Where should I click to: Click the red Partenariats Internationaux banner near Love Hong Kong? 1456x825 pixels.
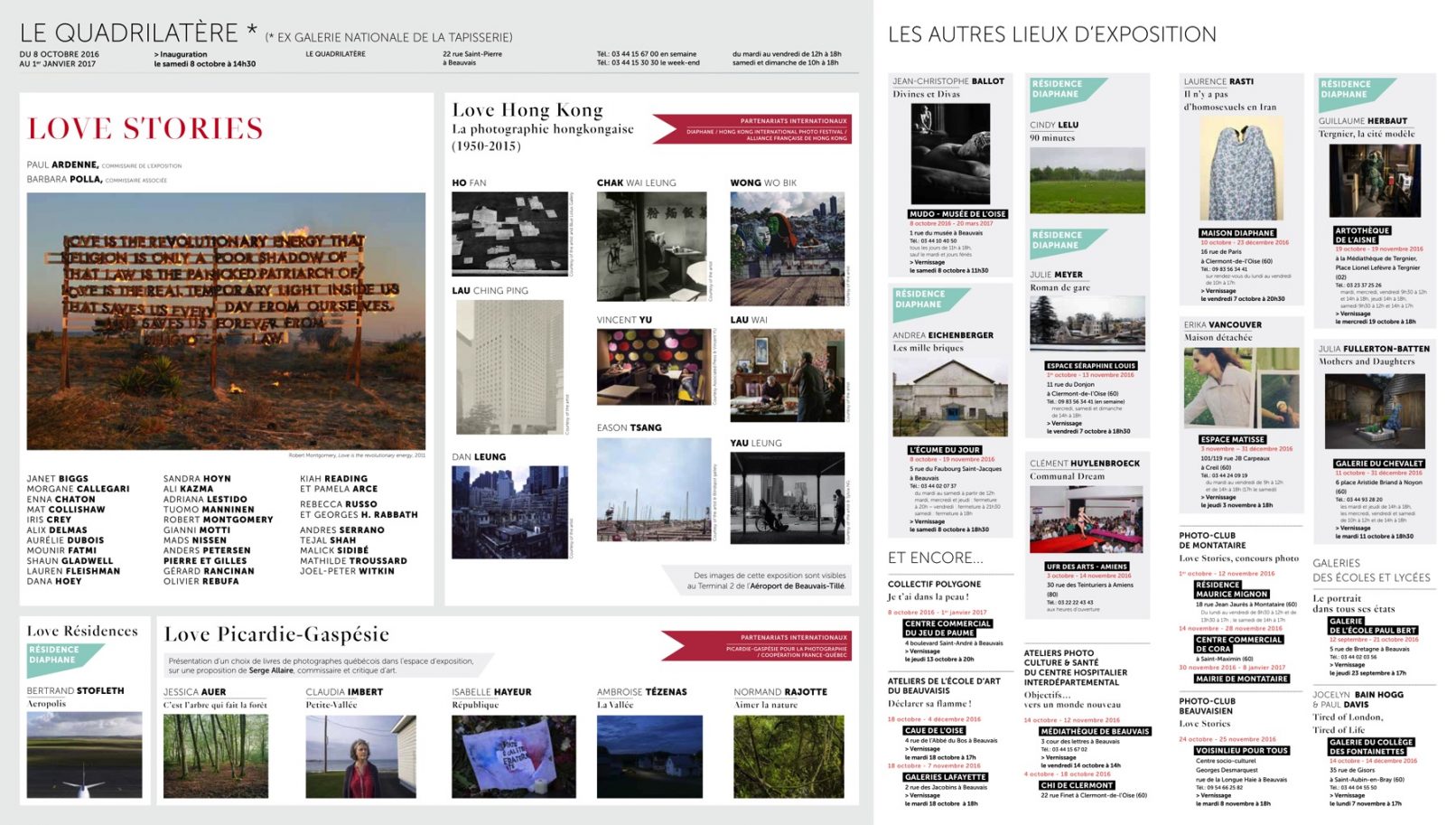(x=752, y=128)
